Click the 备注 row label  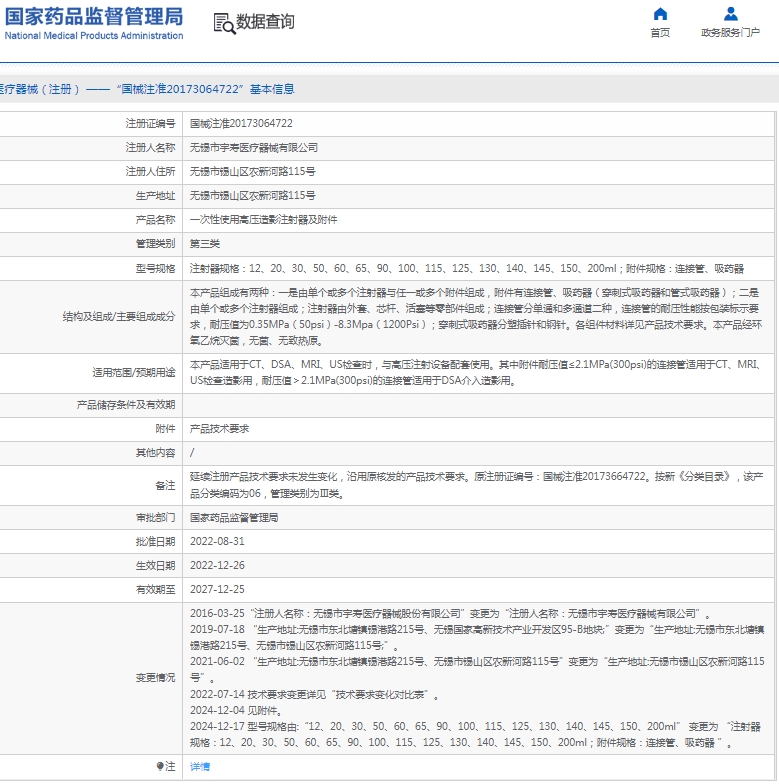166,486
